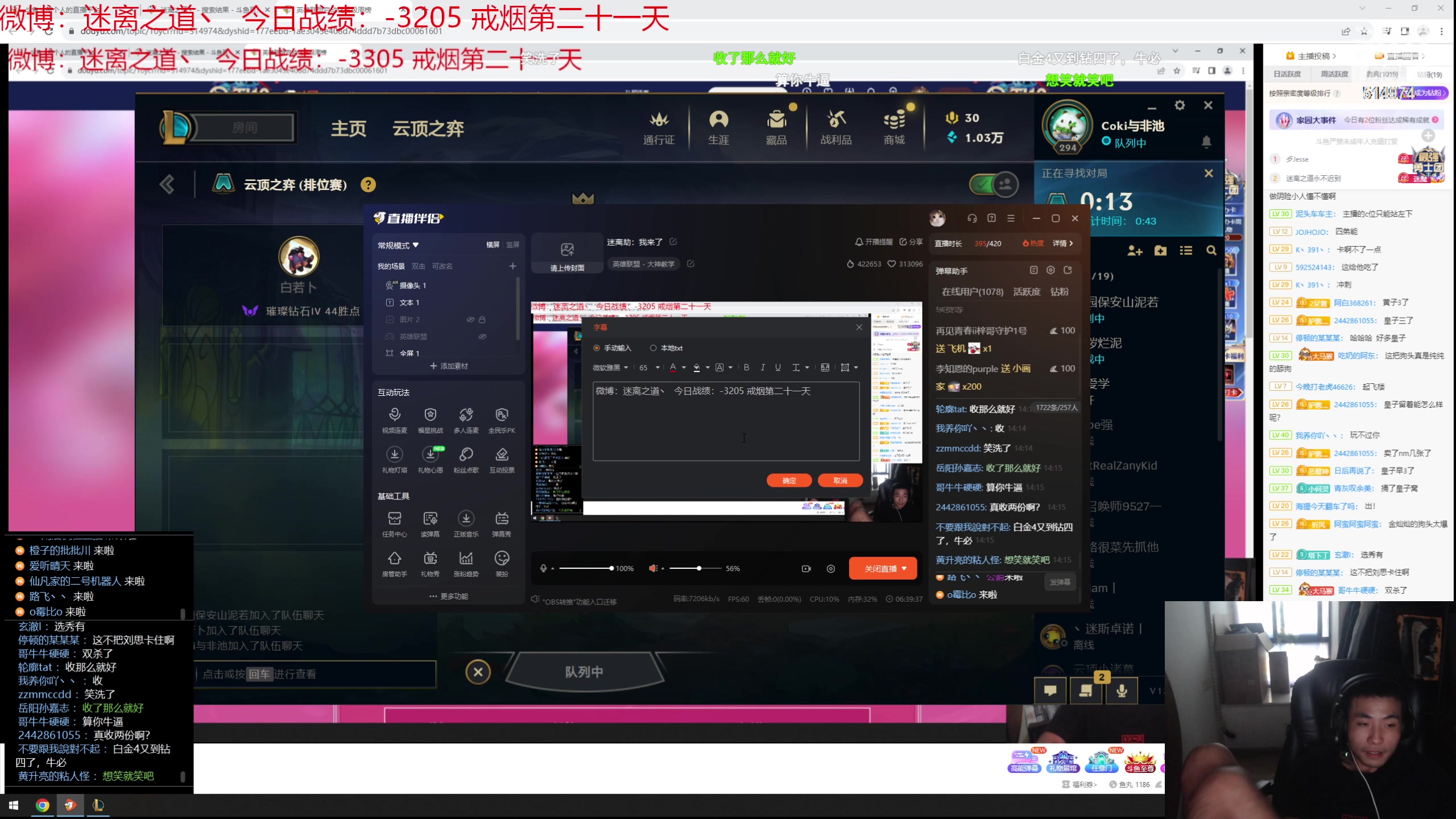Click the 关闭直播 stop streaming button
1456x819 pixels.
[x=882, y=568]
